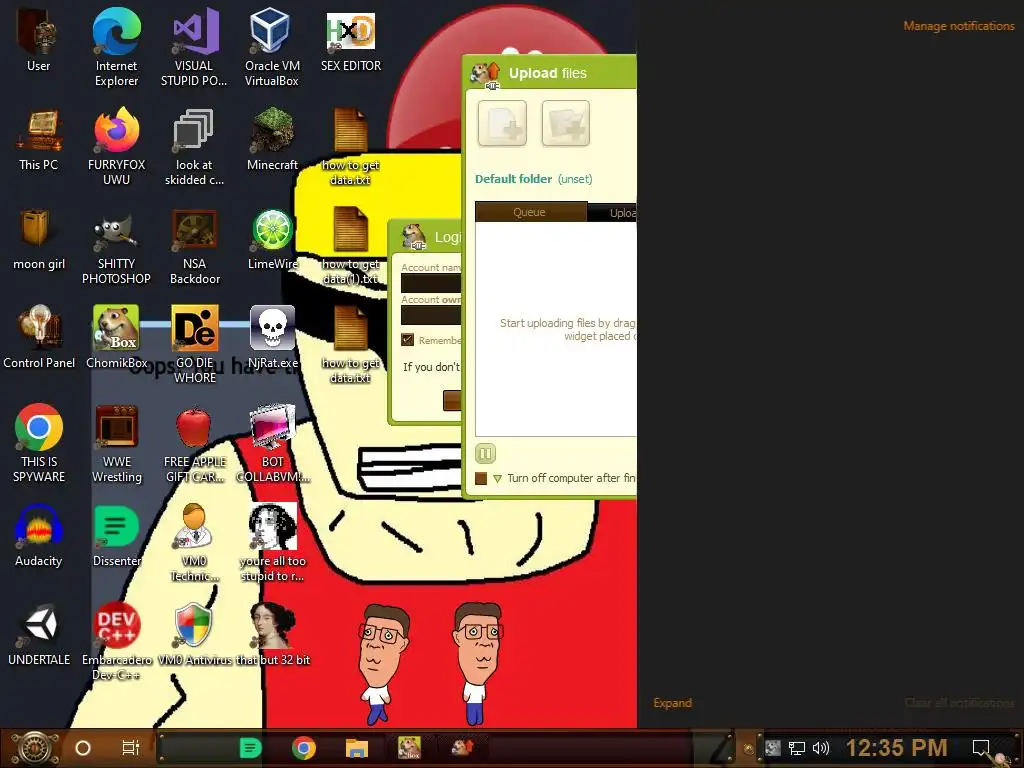Open the NSA Backdoor shortcut
1024x768 pixels.
click(194, 246)
